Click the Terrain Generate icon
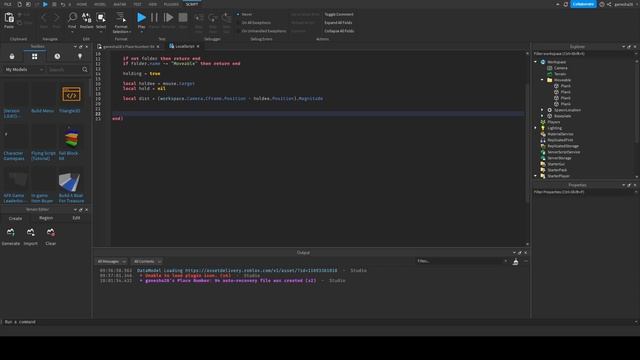Viewport: 640px width, 360px height. click(x=11, y=232)
